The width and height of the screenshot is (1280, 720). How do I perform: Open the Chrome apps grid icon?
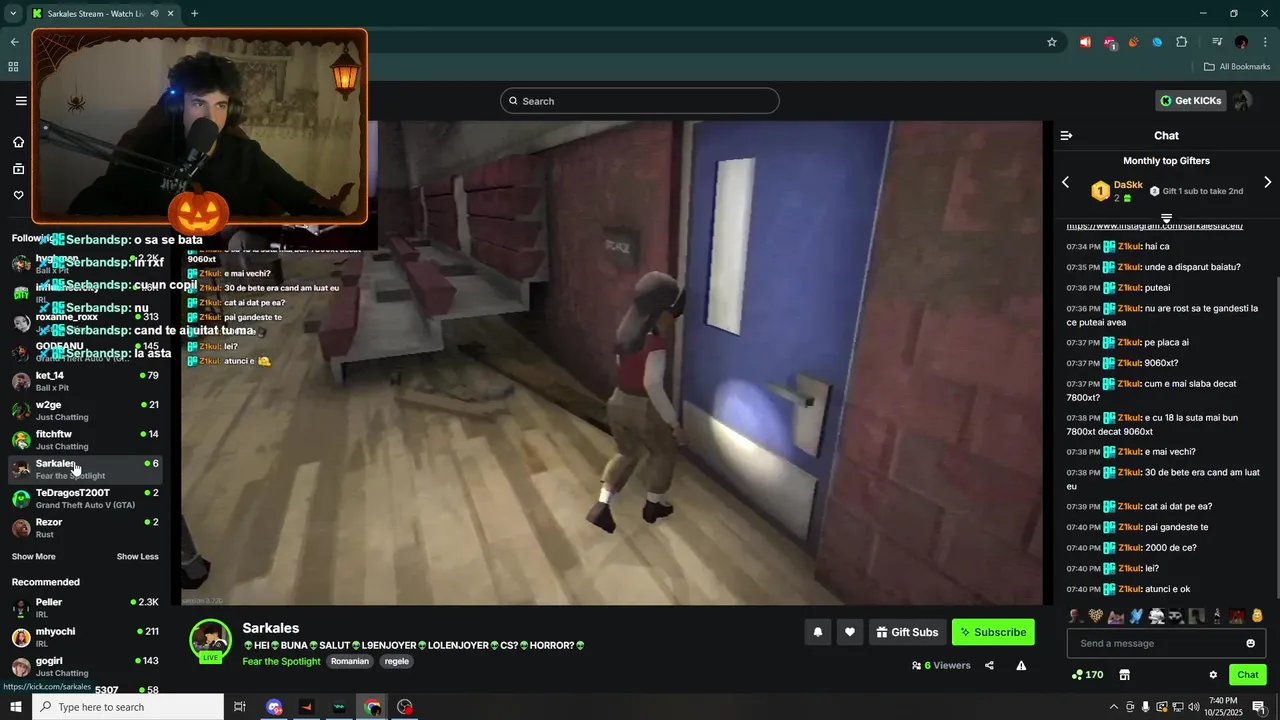click(x=13, y=67)
